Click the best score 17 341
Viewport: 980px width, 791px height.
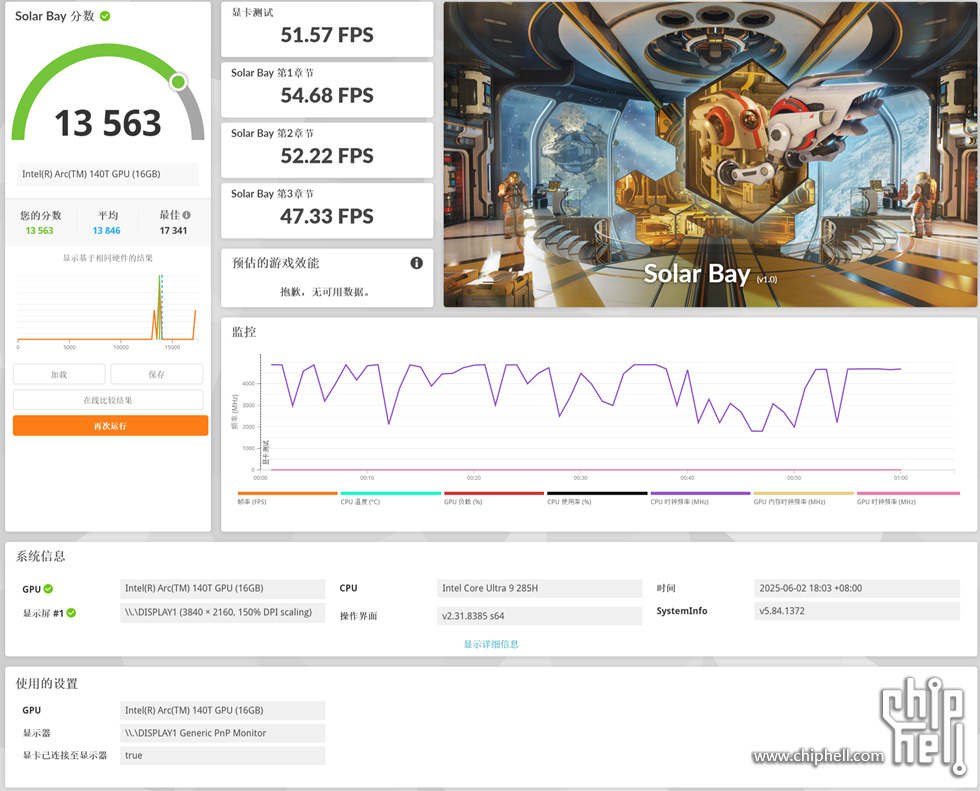[x=173, y=231]
